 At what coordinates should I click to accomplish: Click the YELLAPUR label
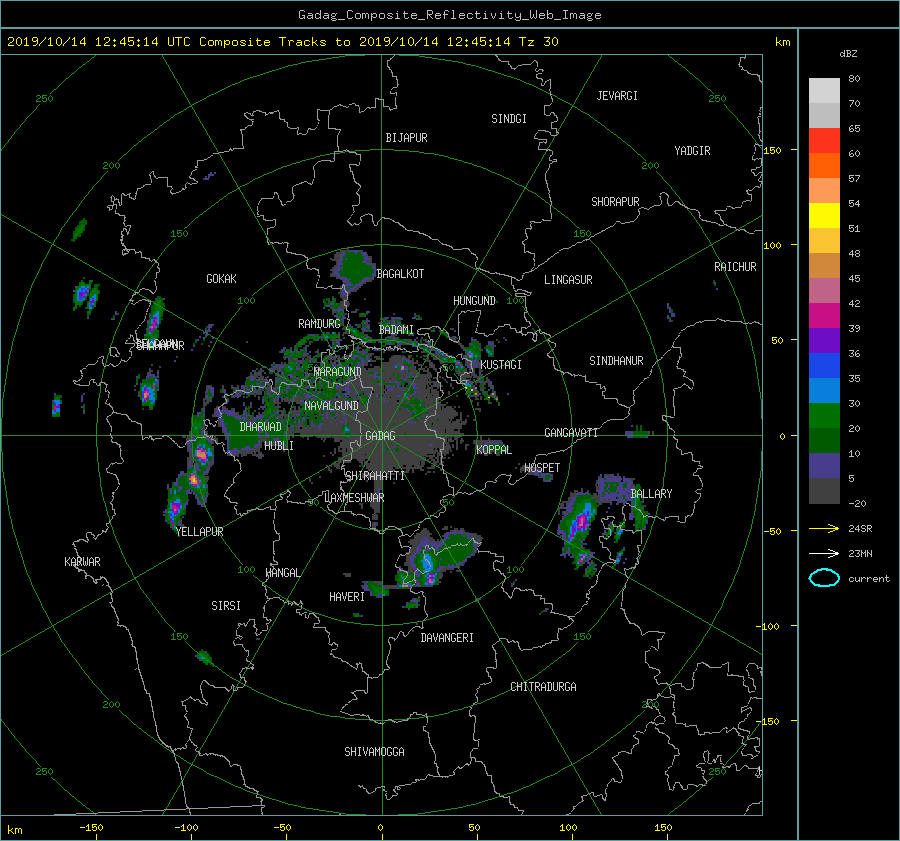[199, 532]
